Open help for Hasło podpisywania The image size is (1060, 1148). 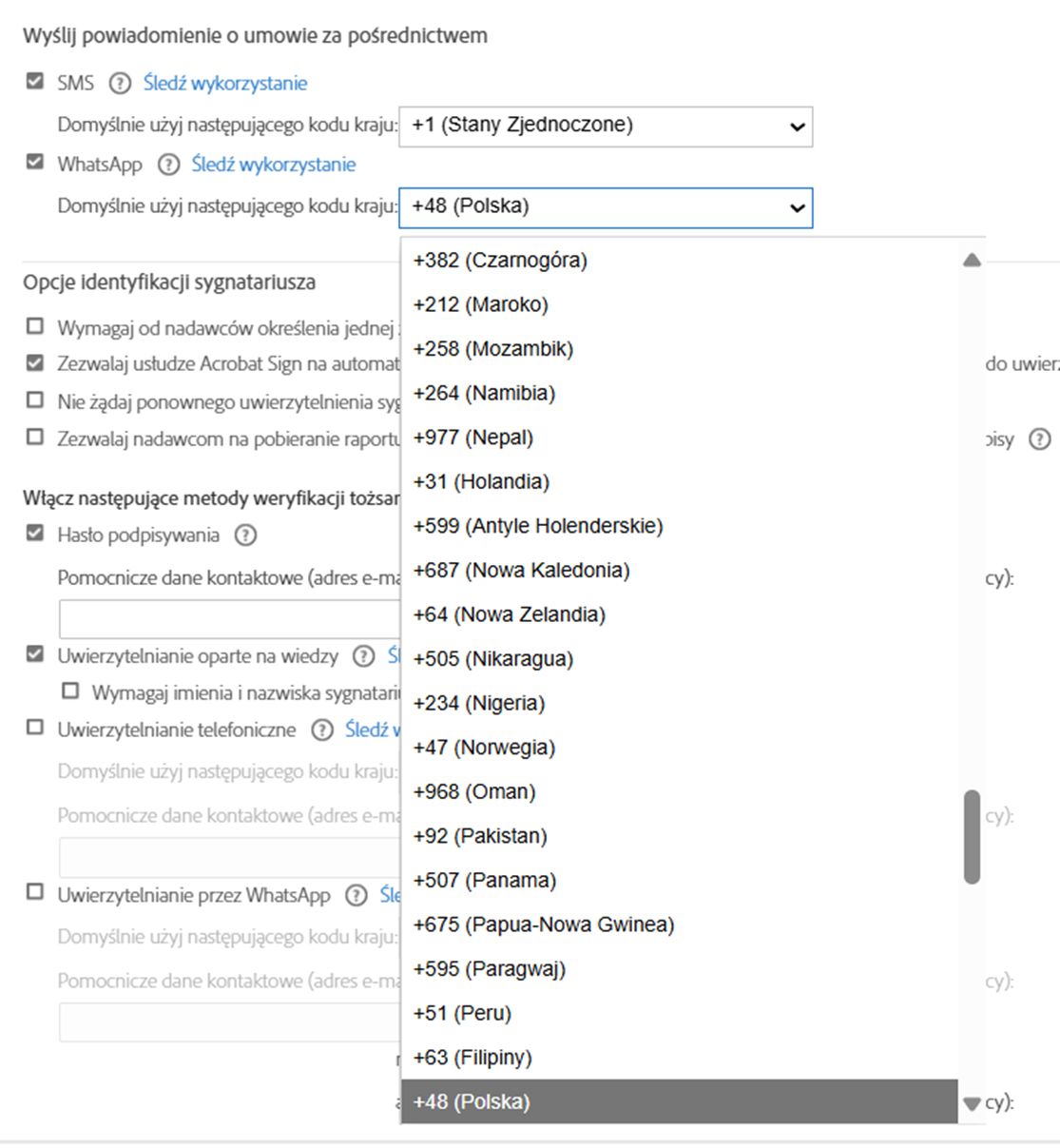pyautogui.click(x=245, y=535)
